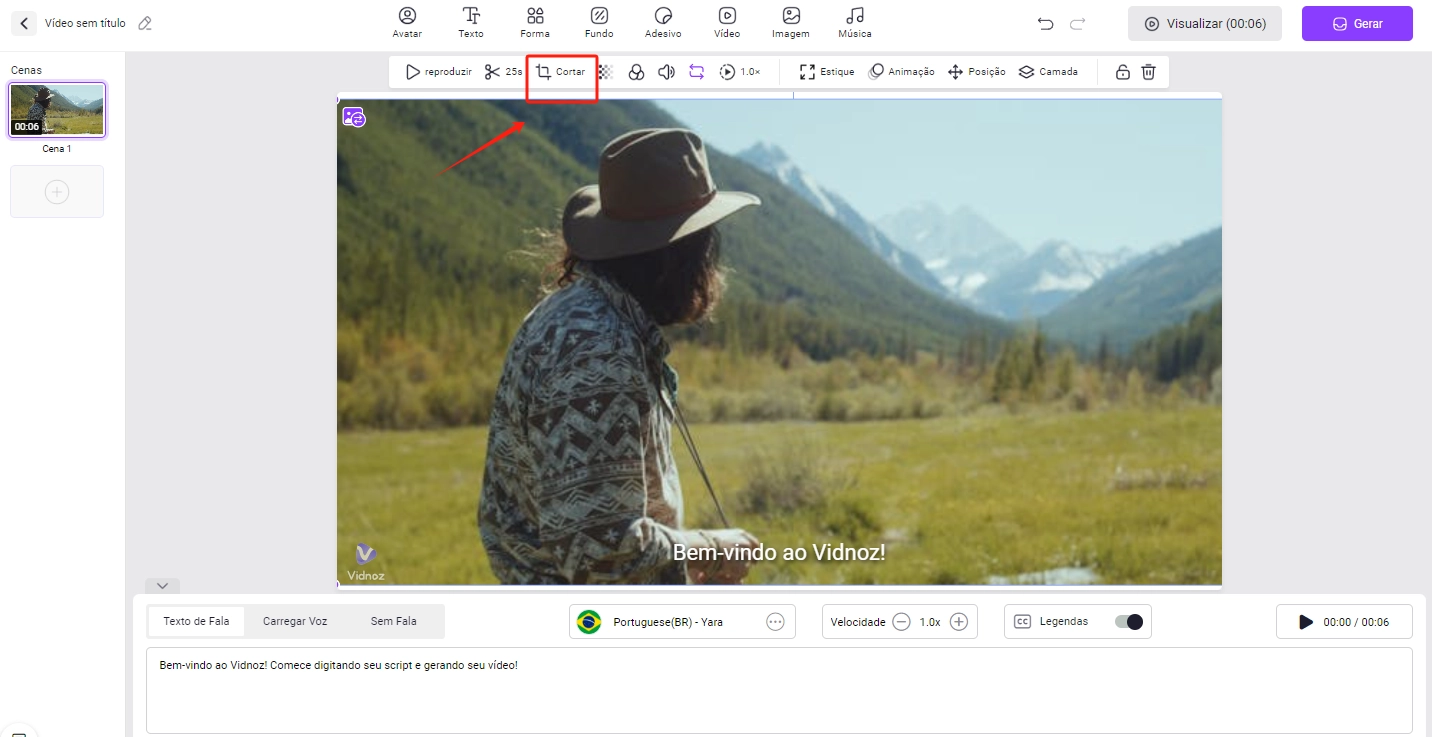Open the Vídeo media tool

pyautogui.click(x=727, y=22)
